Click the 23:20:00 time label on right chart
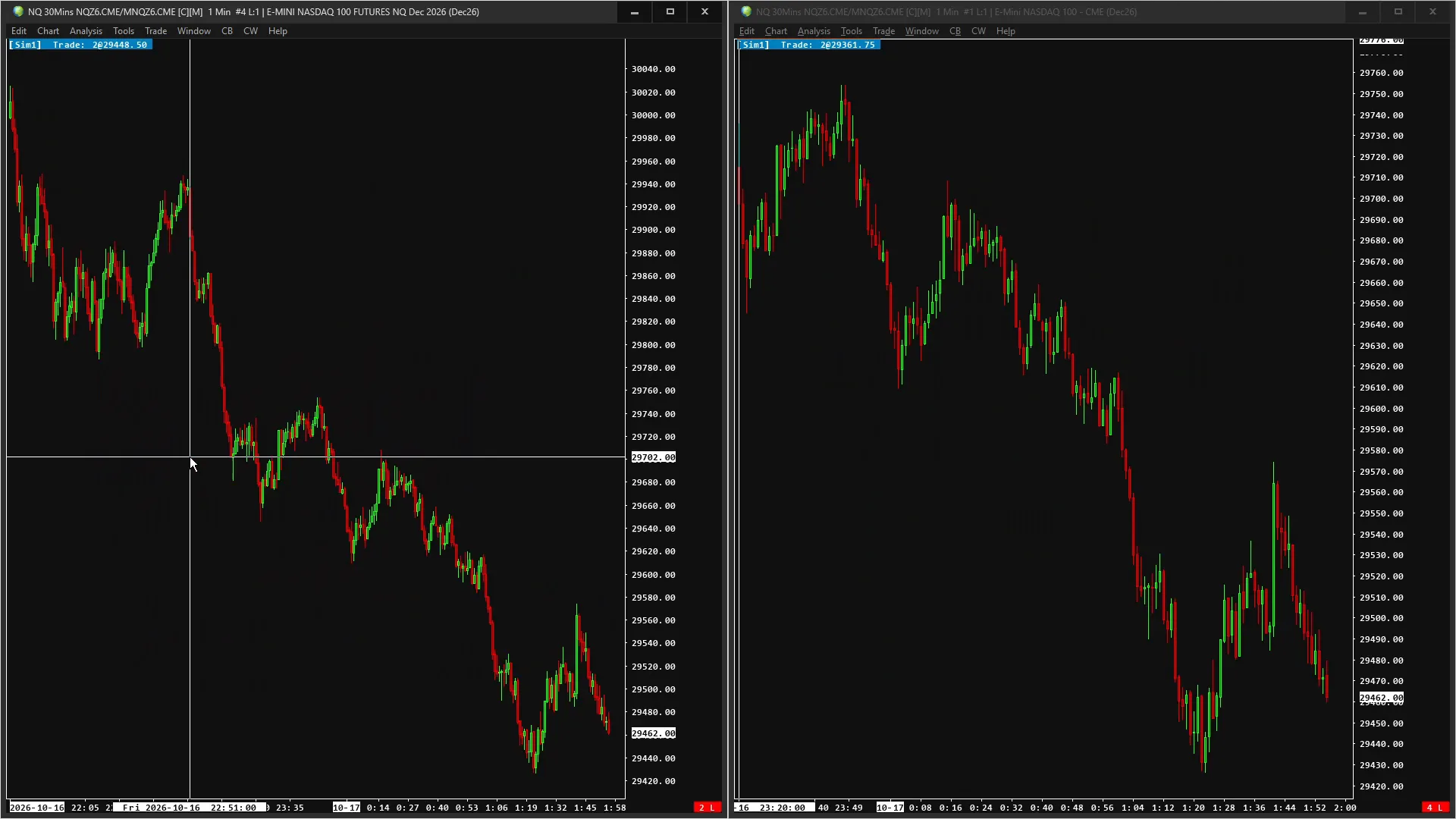 pyautogui.click(x=783, y=808)
